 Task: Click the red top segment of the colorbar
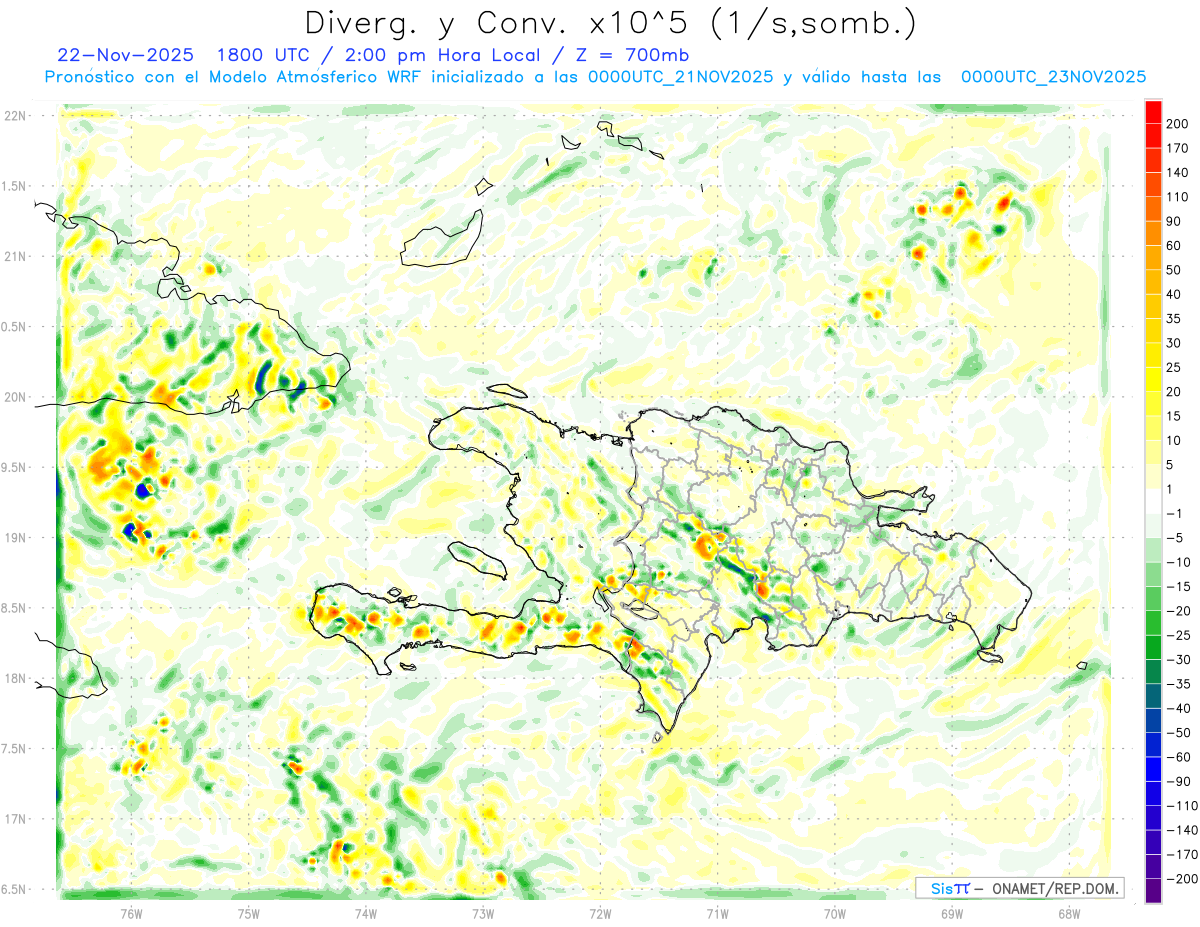(1153, 112)
